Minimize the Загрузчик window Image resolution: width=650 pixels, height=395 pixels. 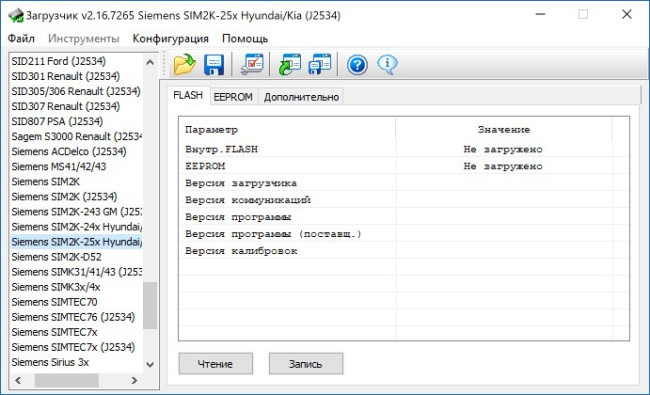click(x=540, y=14)
